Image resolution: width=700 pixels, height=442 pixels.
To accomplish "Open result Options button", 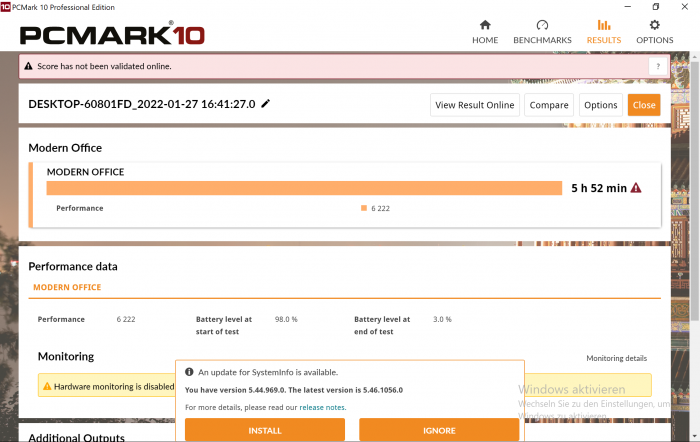I will click(x=600, y=105).
